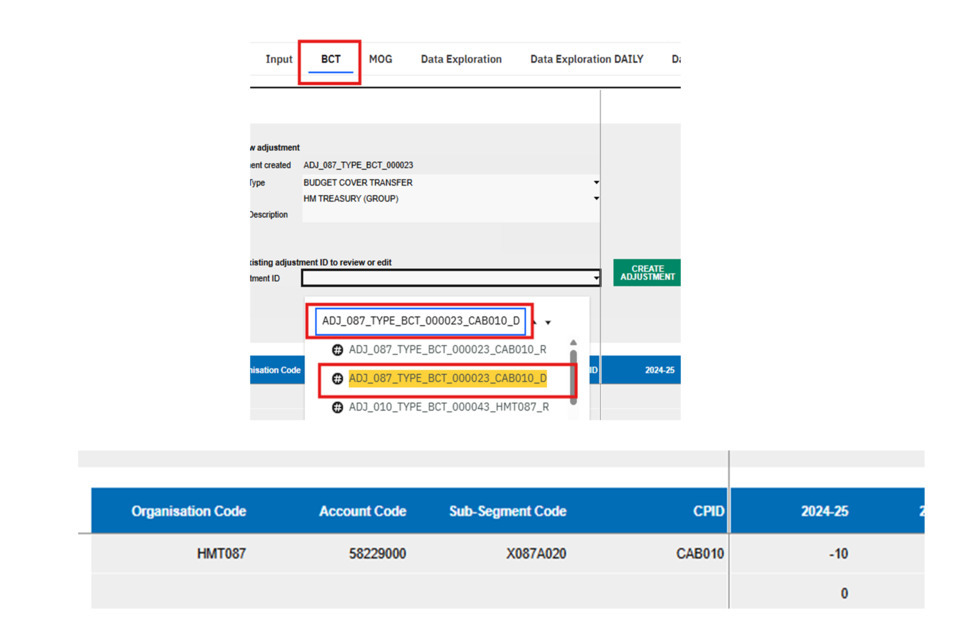Screen dimensions: 960x640
Task: Select the Data Exploration DAILY tab
Action: (586, 60)
